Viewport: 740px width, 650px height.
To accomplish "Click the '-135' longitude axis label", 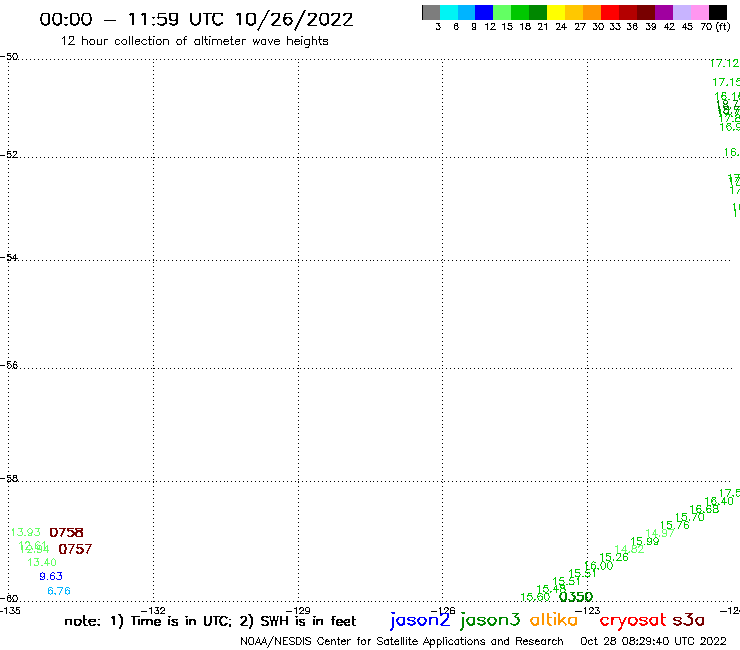I will [x=10, y=610].
